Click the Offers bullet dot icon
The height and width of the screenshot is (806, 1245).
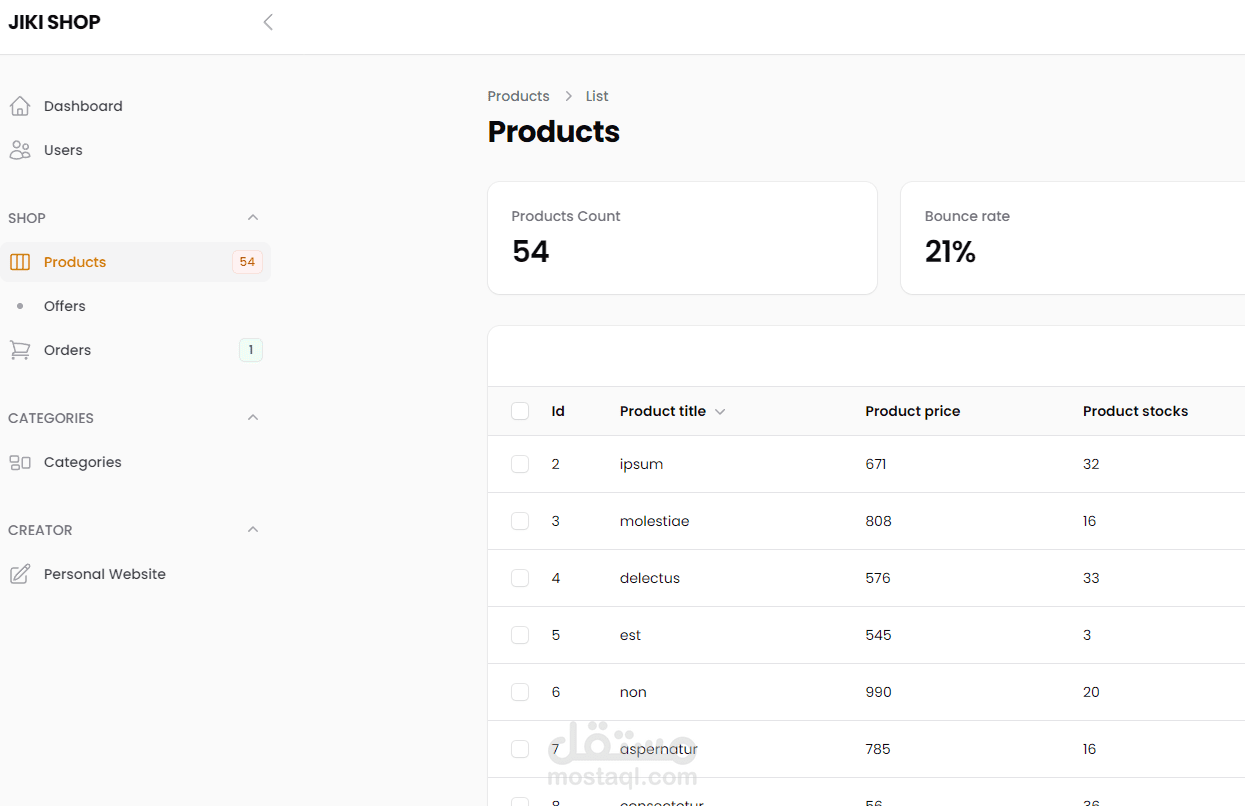20,306
